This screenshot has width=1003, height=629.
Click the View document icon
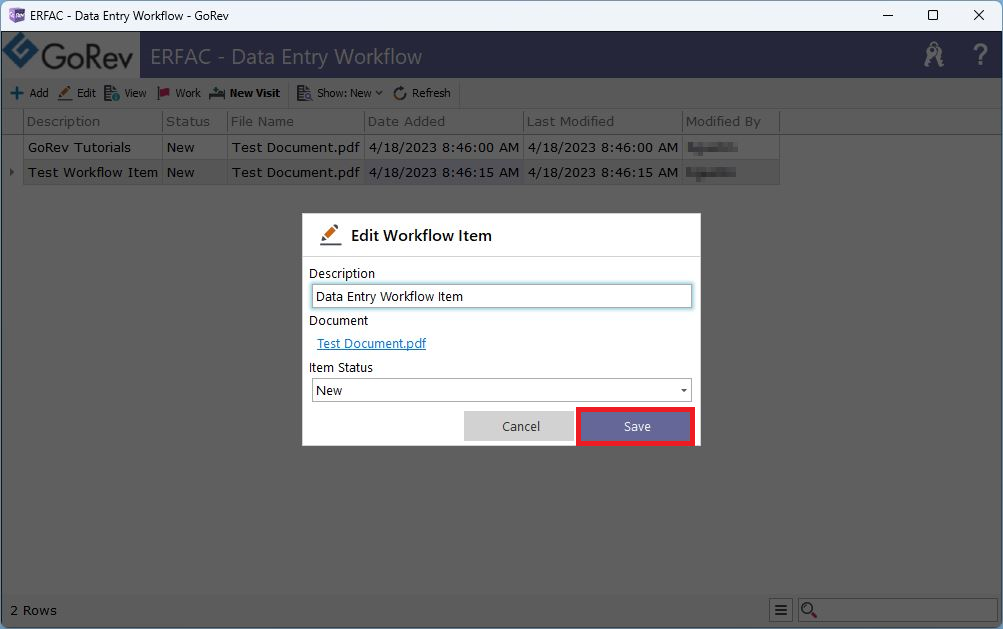(112, 93)
